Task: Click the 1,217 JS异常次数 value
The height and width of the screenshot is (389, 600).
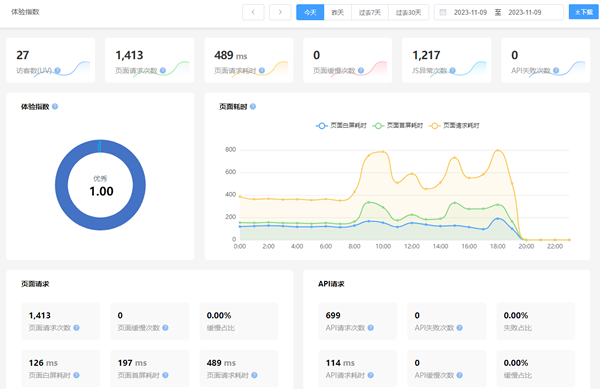Action: [426, 55]
